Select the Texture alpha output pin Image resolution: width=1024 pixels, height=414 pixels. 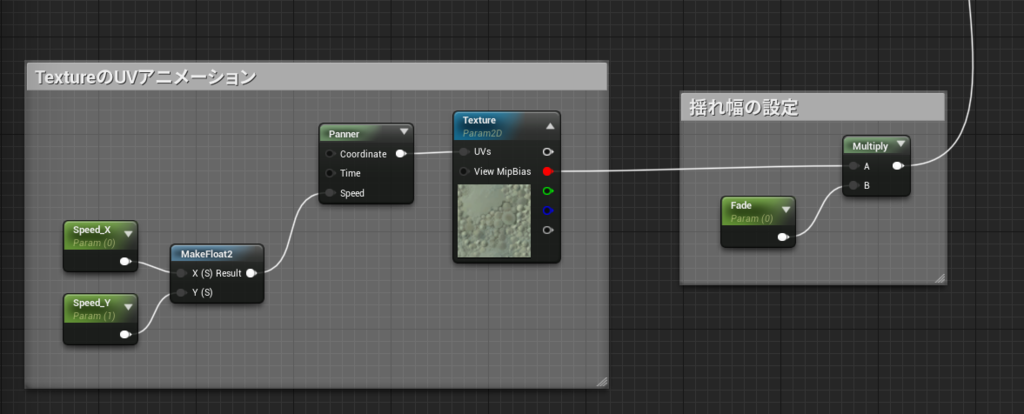tap(548, 230)
